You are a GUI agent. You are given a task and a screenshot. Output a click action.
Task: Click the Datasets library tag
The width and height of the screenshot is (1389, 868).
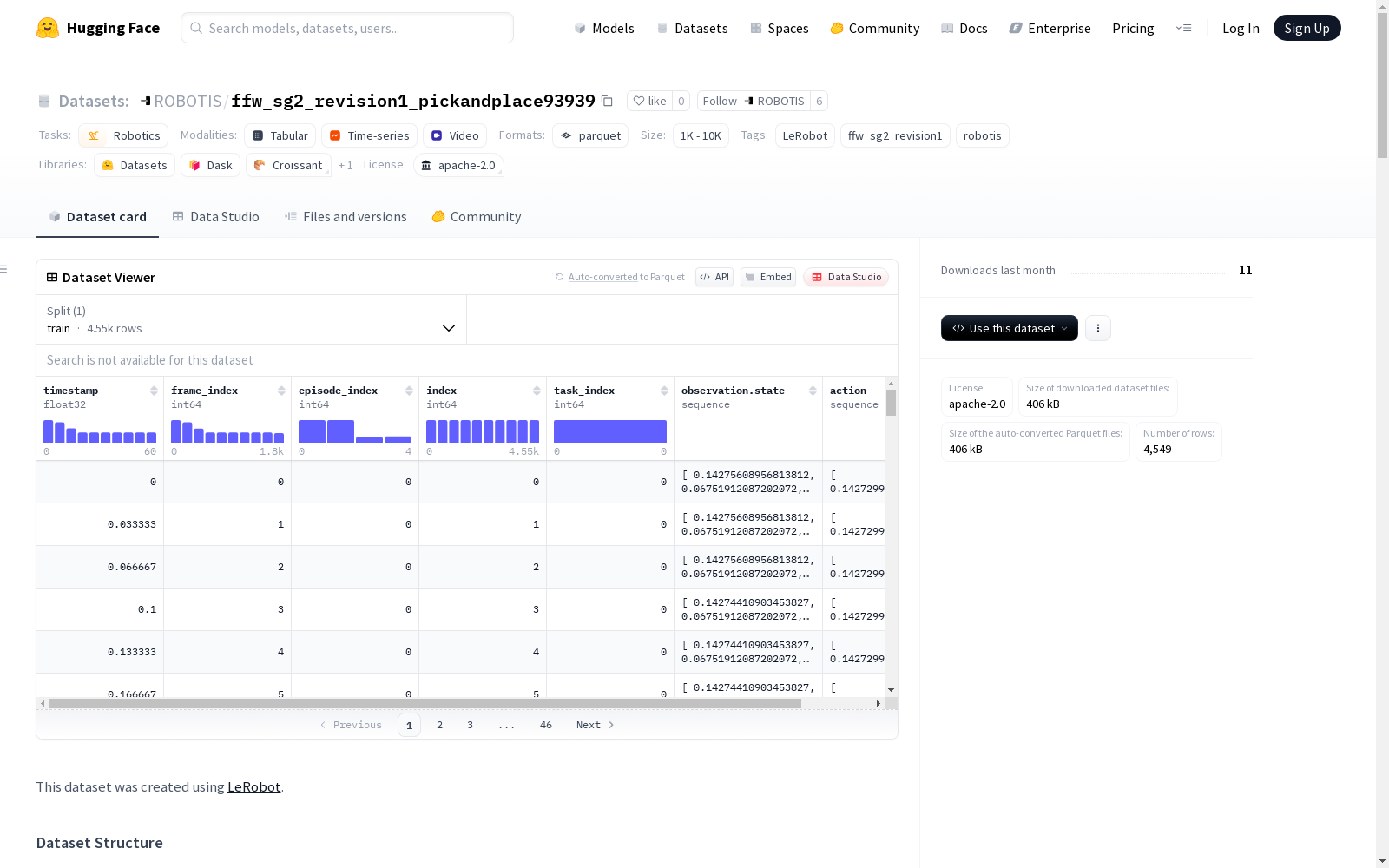click(135, 165)
